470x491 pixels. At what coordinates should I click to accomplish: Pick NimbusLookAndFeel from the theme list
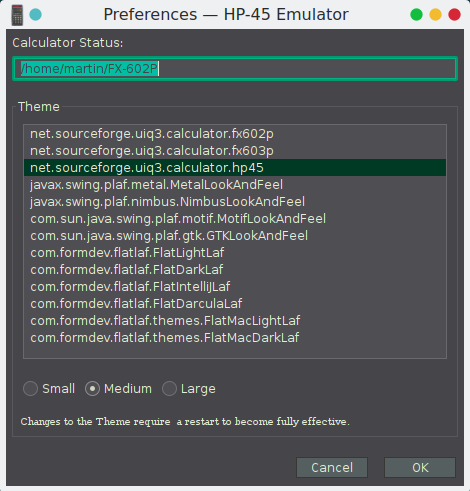(235, 202)
